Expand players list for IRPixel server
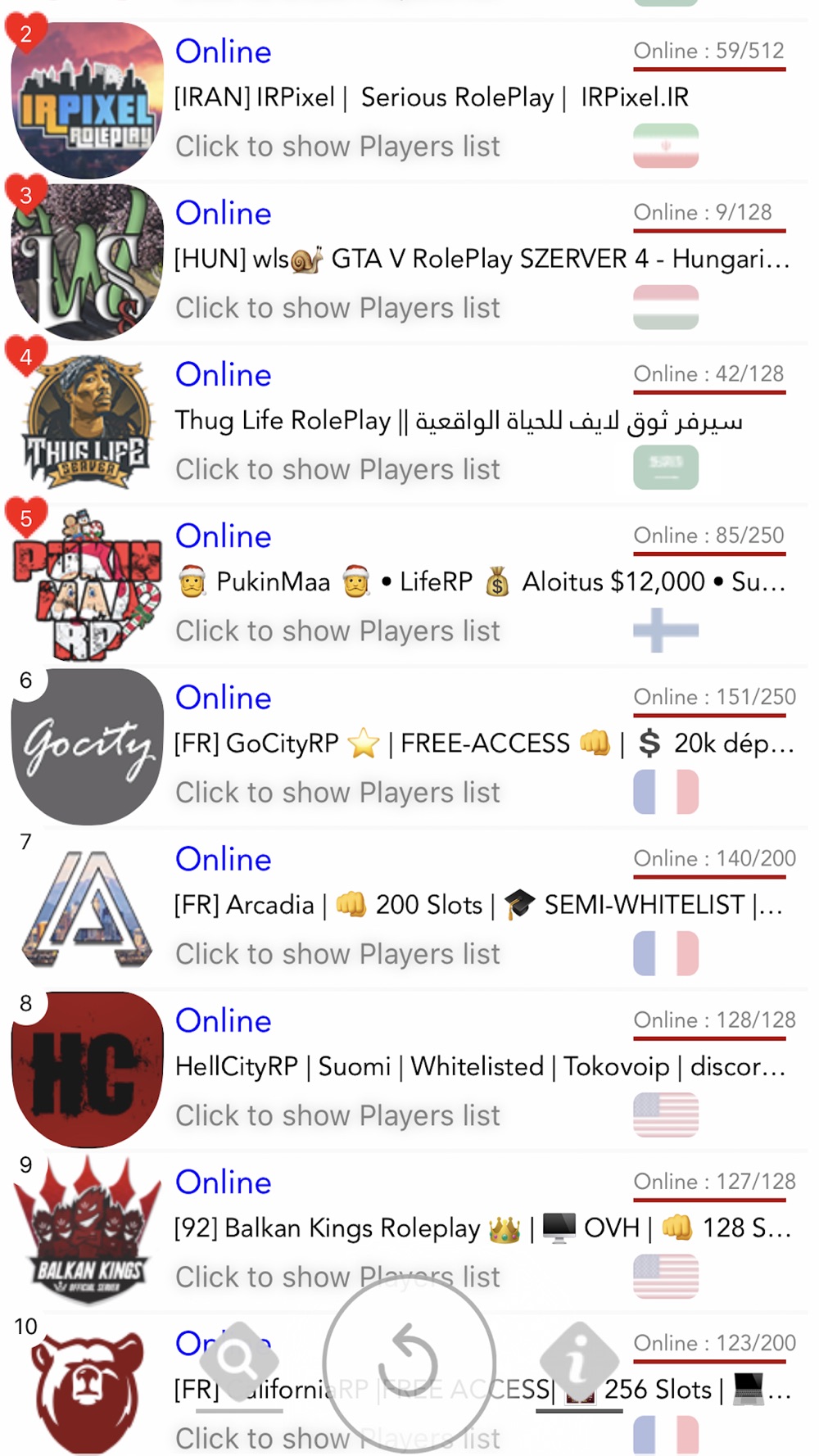The width and height of the screenshot is (819, 1456). (x=337, y=147)
